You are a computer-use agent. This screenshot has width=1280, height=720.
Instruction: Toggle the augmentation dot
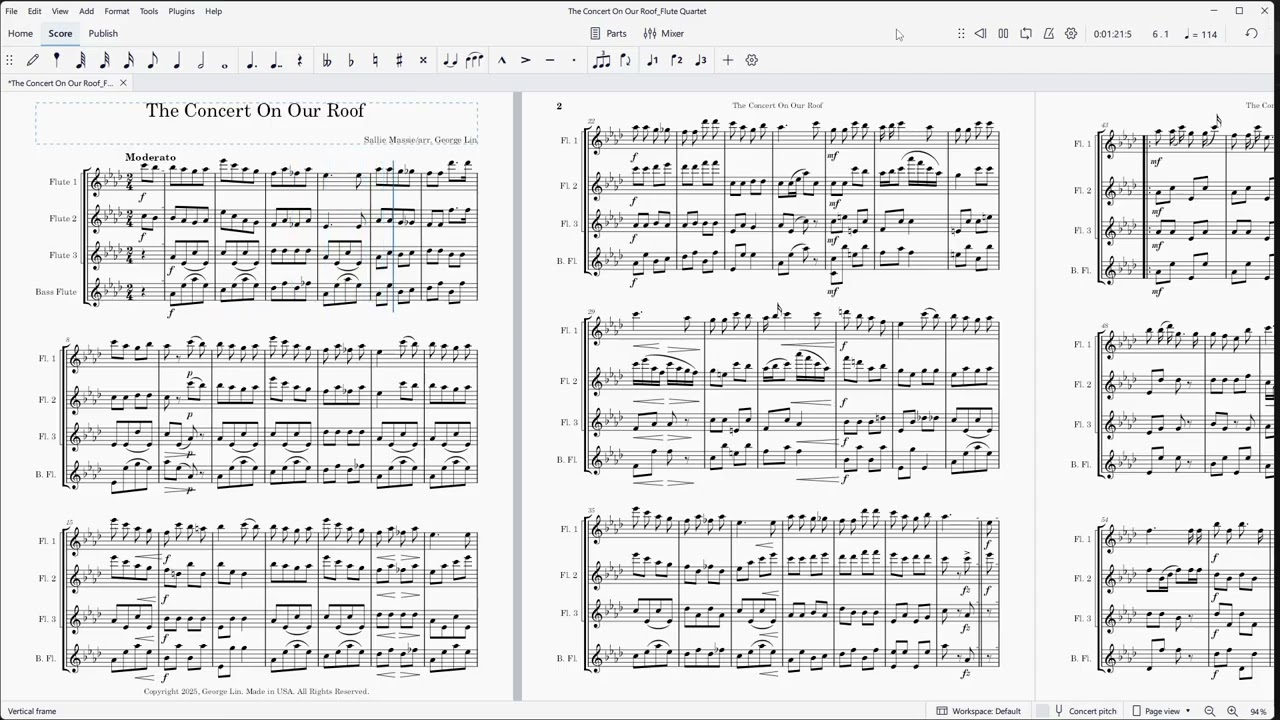[251, 60]
